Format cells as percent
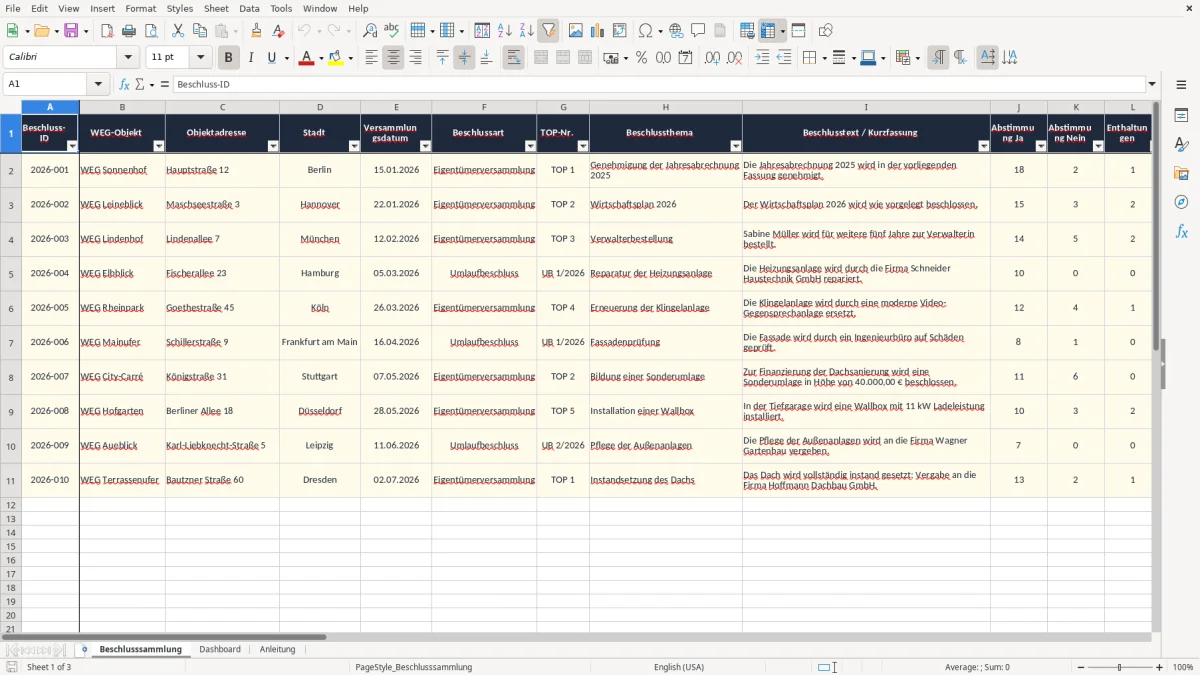Viewport: 1200px width, 675px height. click(642, 58)
